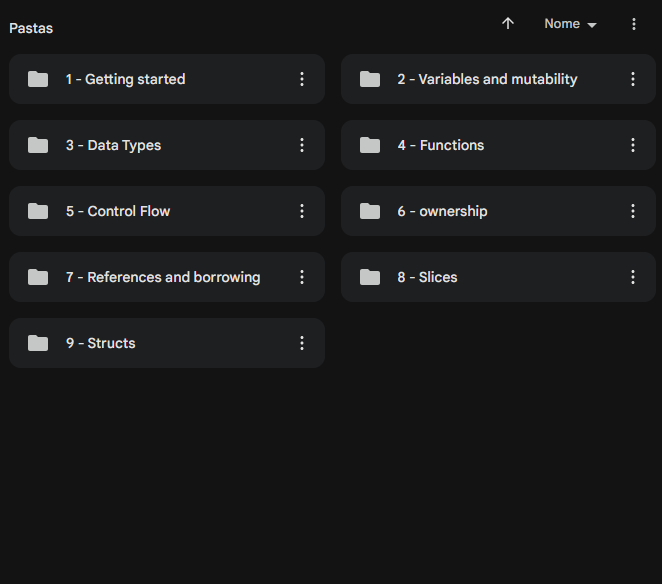Image resolution: width=662 pixels, height=584 pixels.
Task: Open options for 8 - Slices
Action: [633, 277]
